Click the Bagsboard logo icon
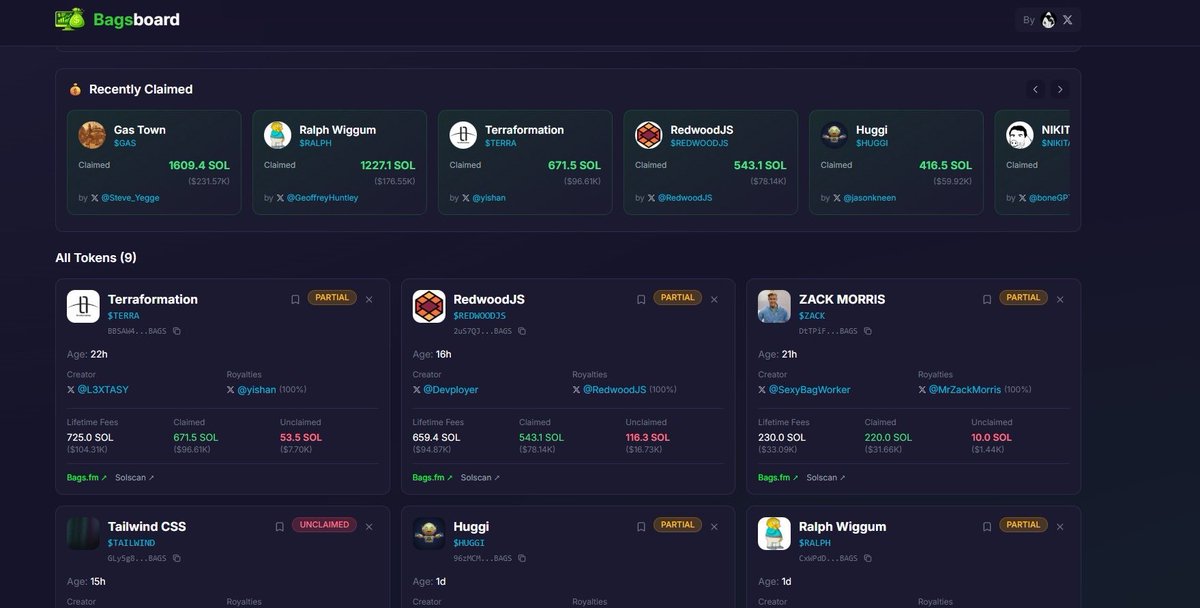The height and width of the screenshot is (608, 1200). (70, 19)
